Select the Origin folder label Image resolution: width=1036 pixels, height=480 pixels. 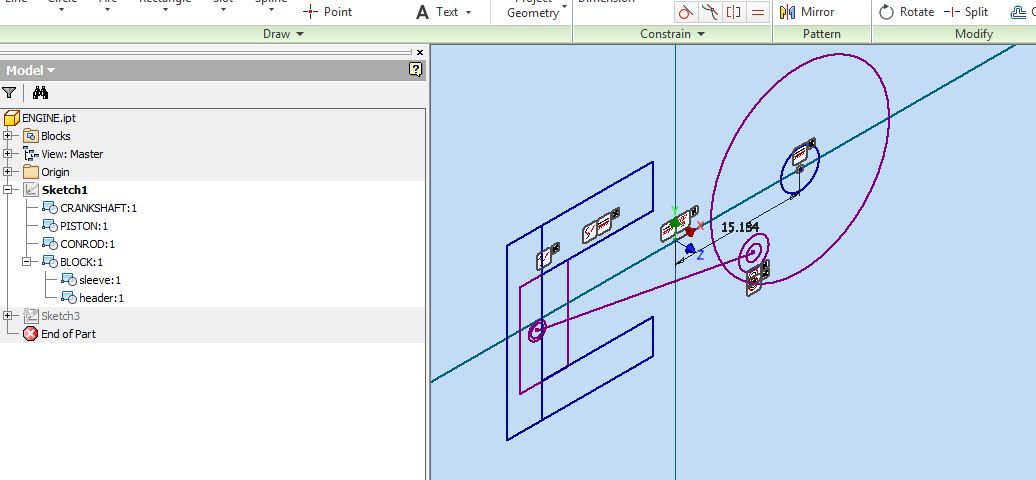(55, 172)
